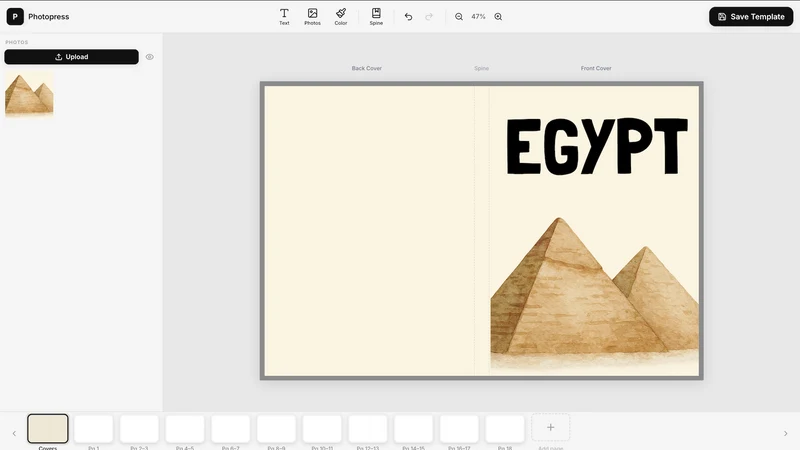
Task: Click the PHOTOS panel heading
Action: click(17, 42)
